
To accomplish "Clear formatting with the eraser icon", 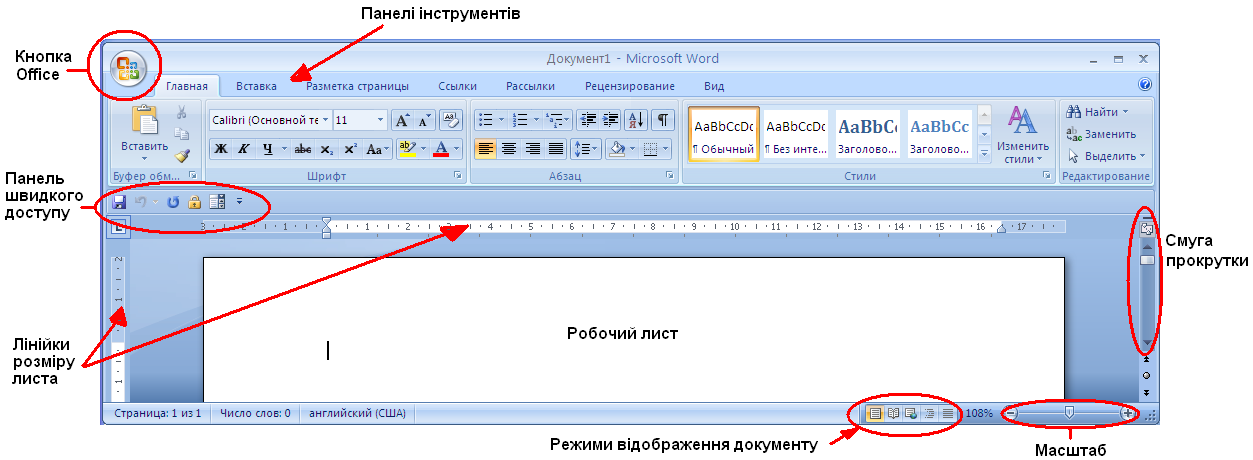I will coord(451,120).
